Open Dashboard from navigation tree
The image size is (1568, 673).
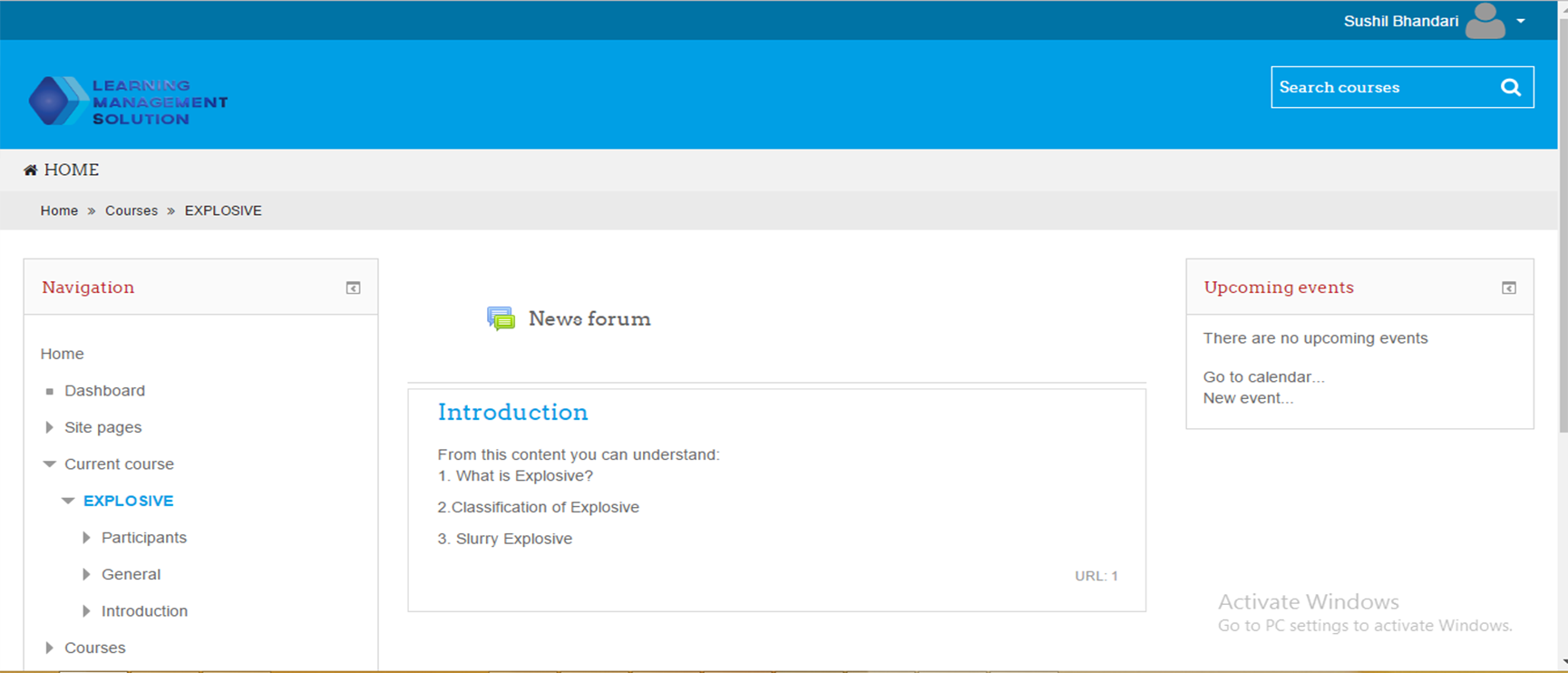104,391
